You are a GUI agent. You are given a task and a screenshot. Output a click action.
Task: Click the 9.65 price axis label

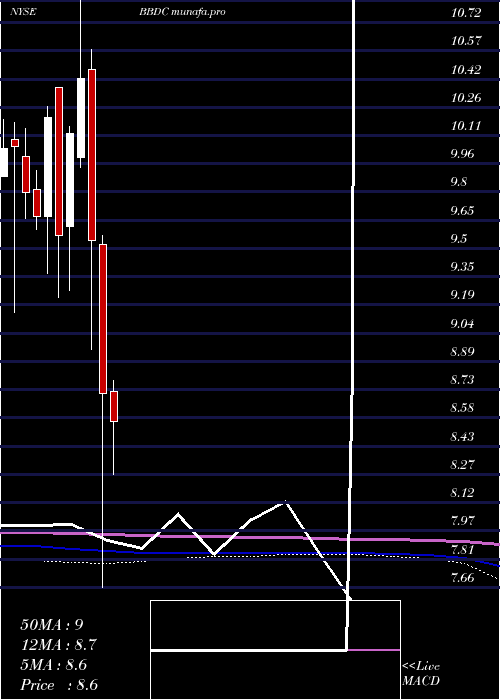click(464, 210)
